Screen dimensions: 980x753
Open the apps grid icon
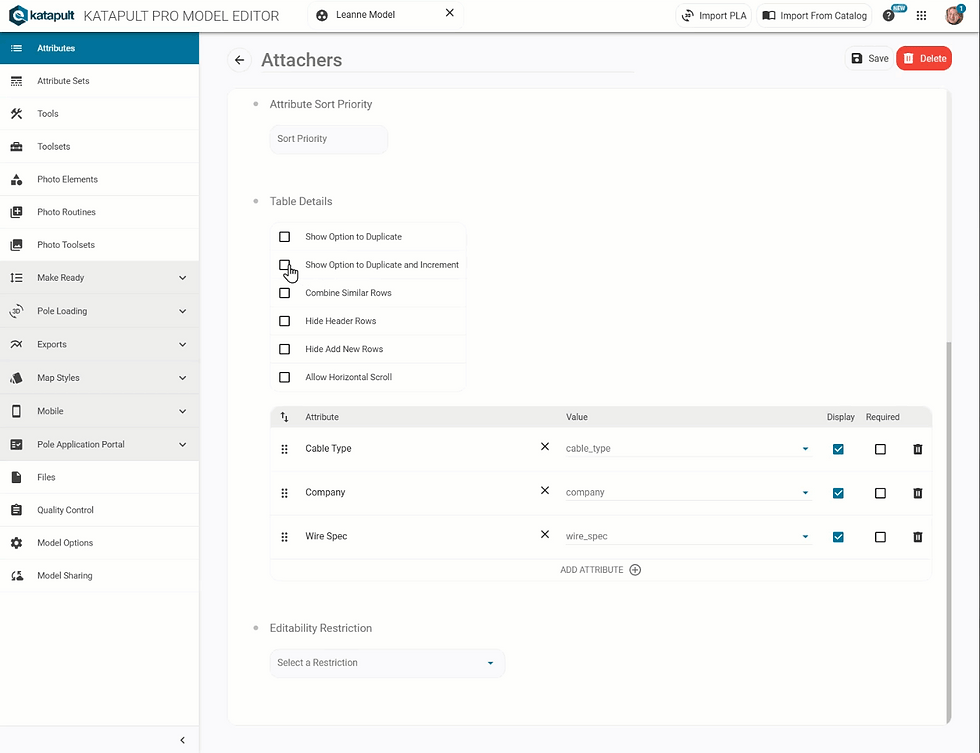[x=921, y=16]
